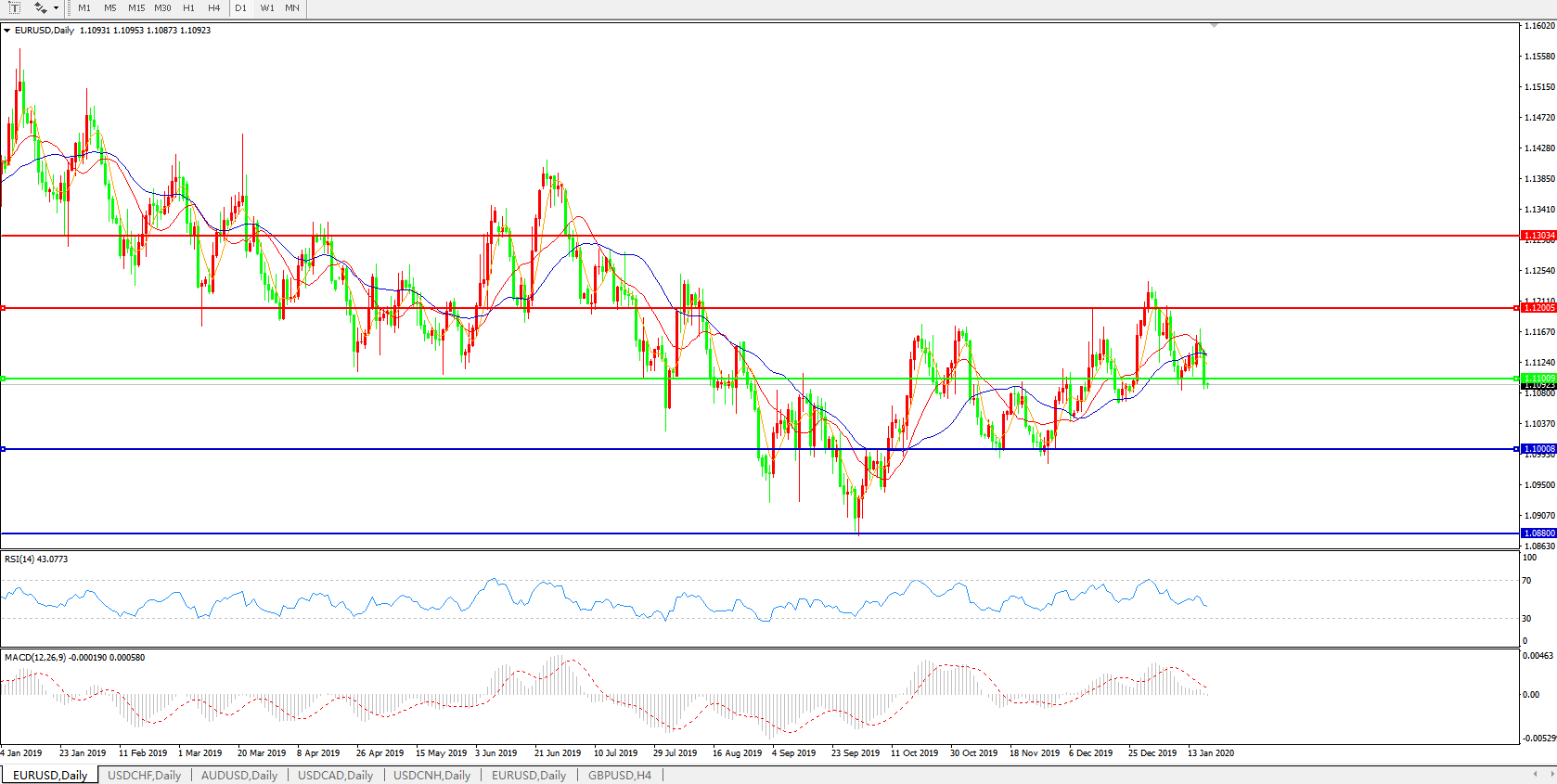Switch the chart to H4 timeframe
This screenshot has height=784, width=1557.
click(x=214, y=7)
